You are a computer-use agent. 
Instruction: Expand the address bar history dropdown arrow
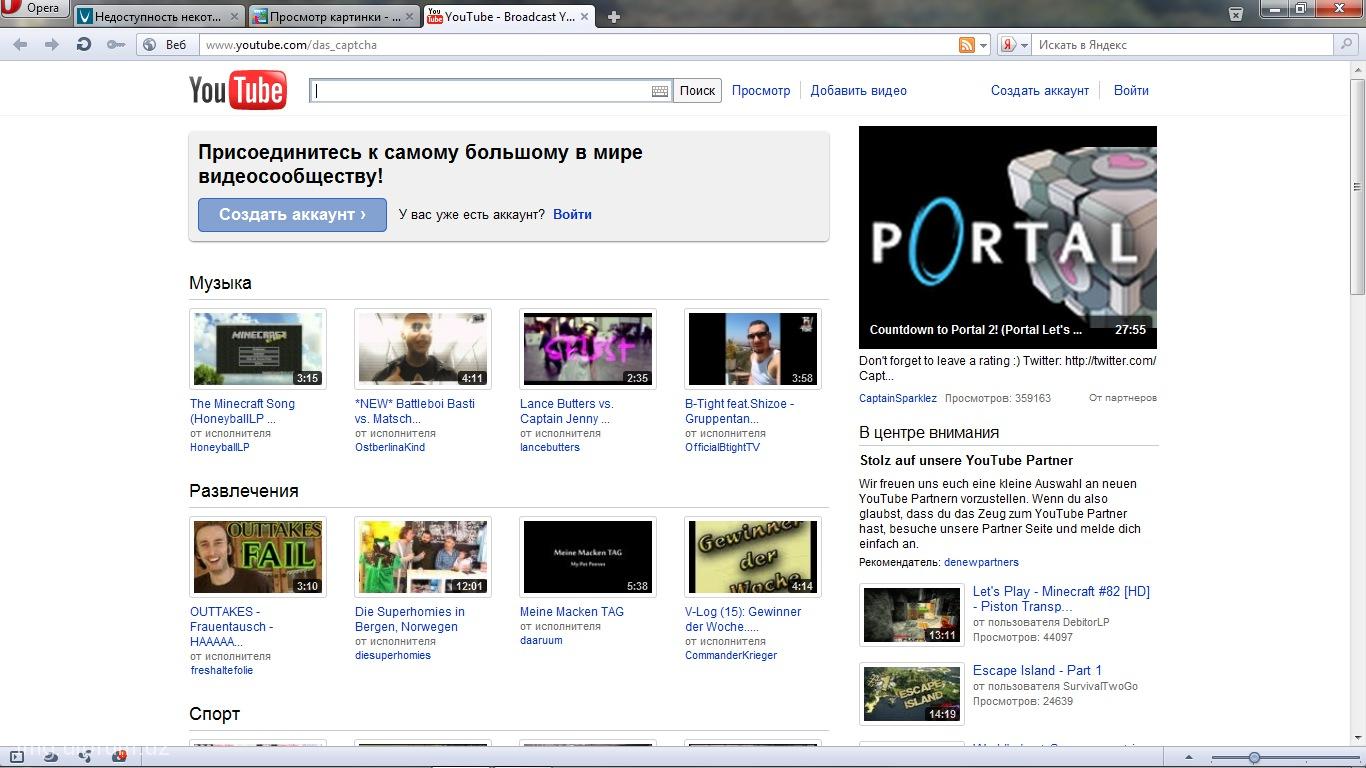point(984,45)
